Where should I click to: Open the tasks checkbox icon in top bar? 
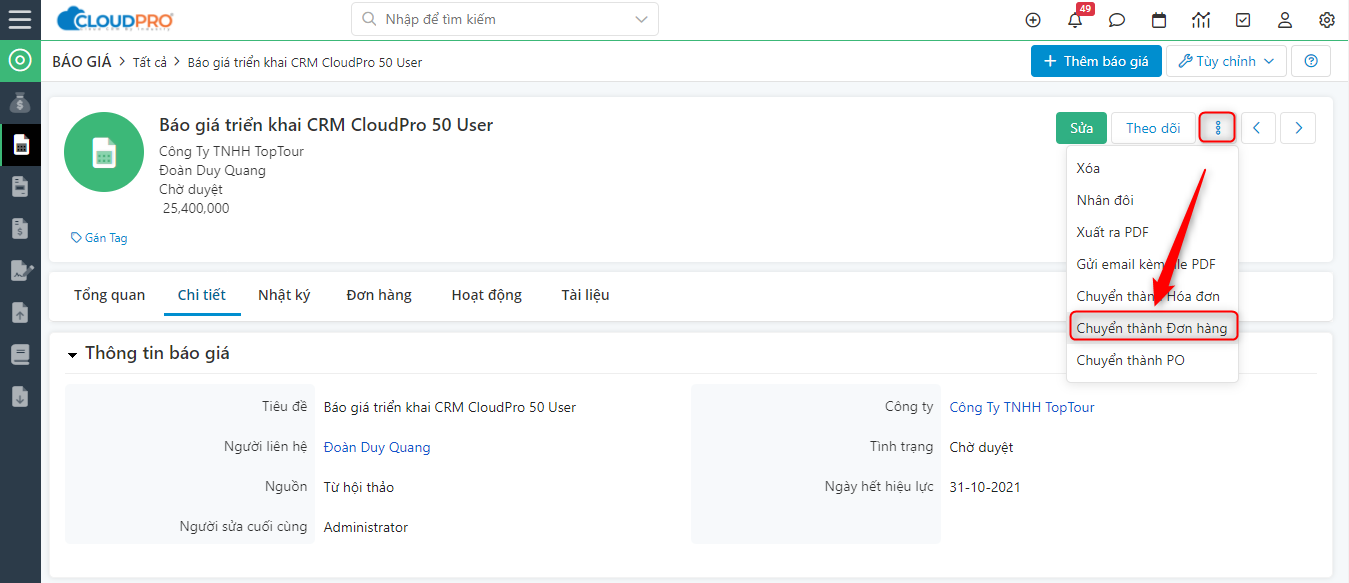click(x=1243, y=20)
